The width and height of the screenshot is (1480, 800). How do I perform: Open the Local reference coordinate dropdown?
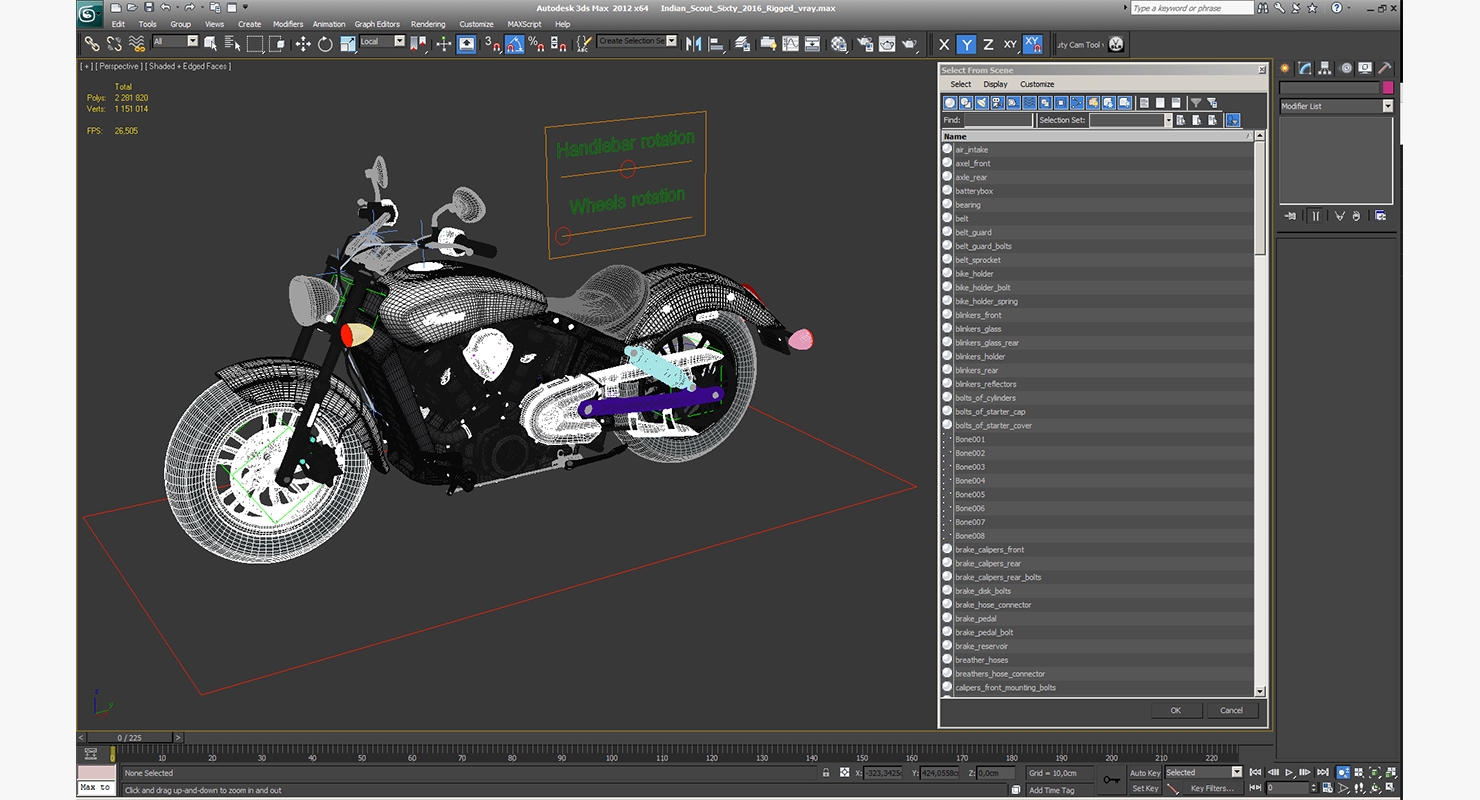pos(382,41)
